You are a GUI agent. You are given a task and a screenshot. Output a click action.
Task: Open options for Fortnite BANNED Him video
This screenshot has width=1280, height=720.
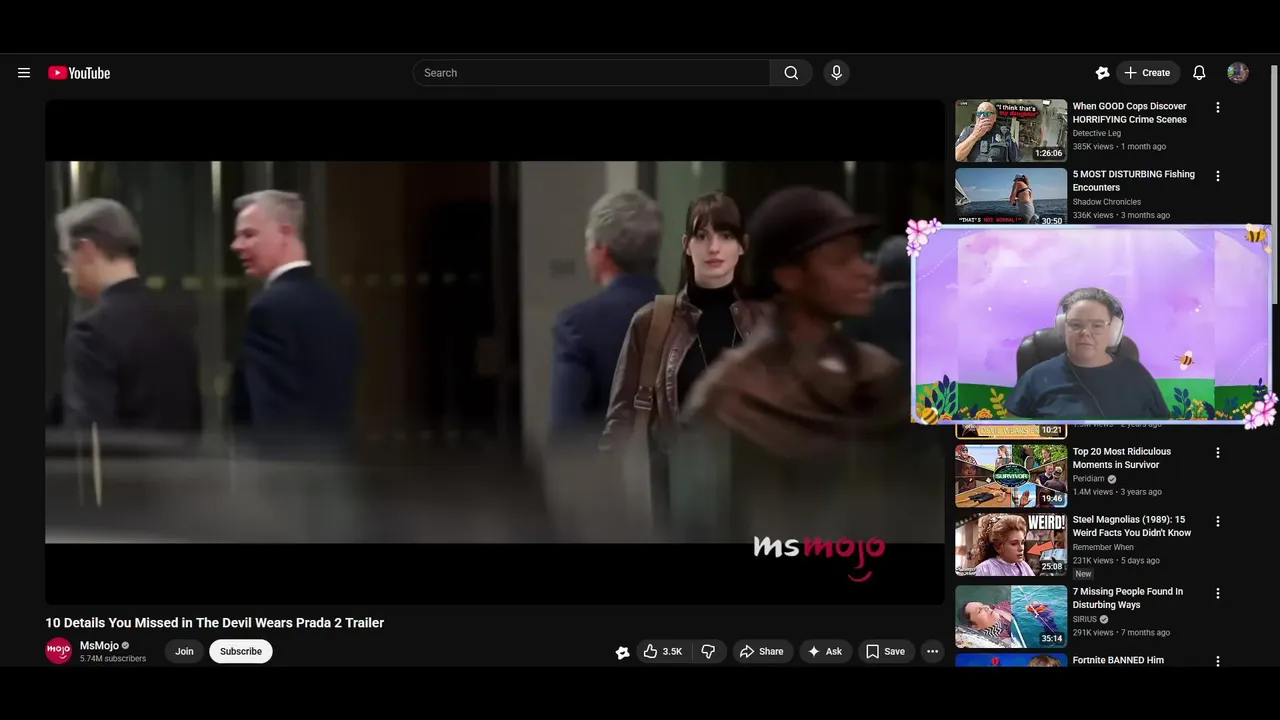(1218, 661)
